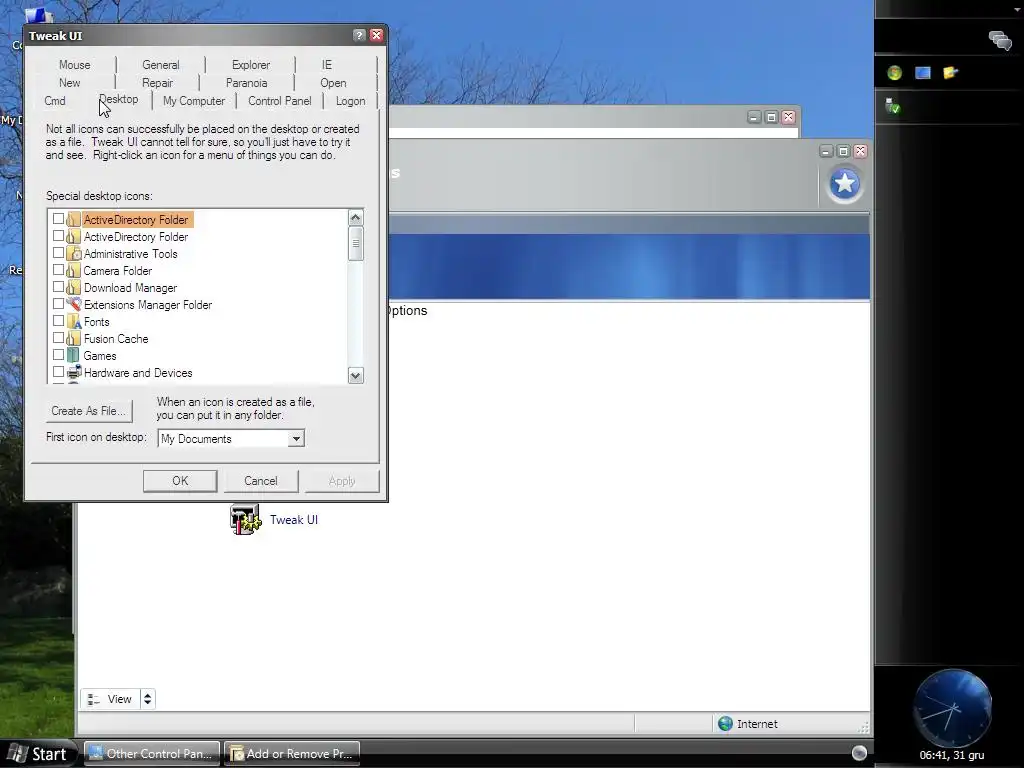Click the blue desktop window sidebar icon
Image resolution: width=1024 pixels, height=768 pixels.
pos(923,72)
